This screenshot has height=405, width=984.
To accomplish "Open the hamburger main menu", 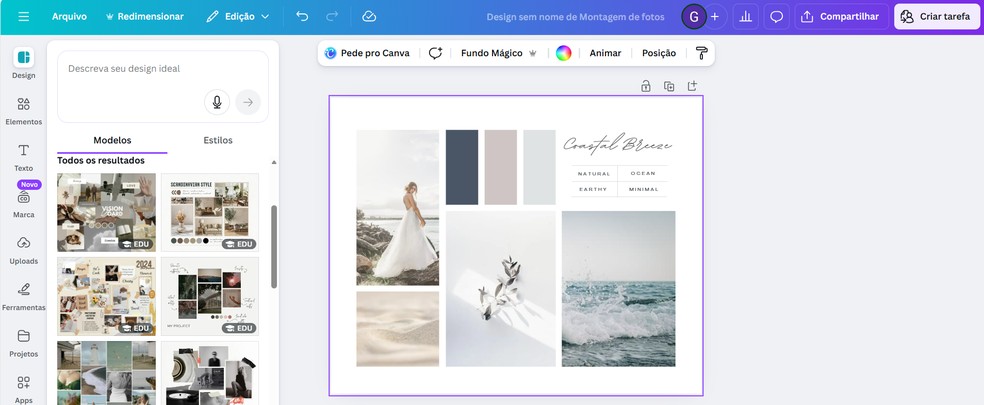I will click(24, 17).
